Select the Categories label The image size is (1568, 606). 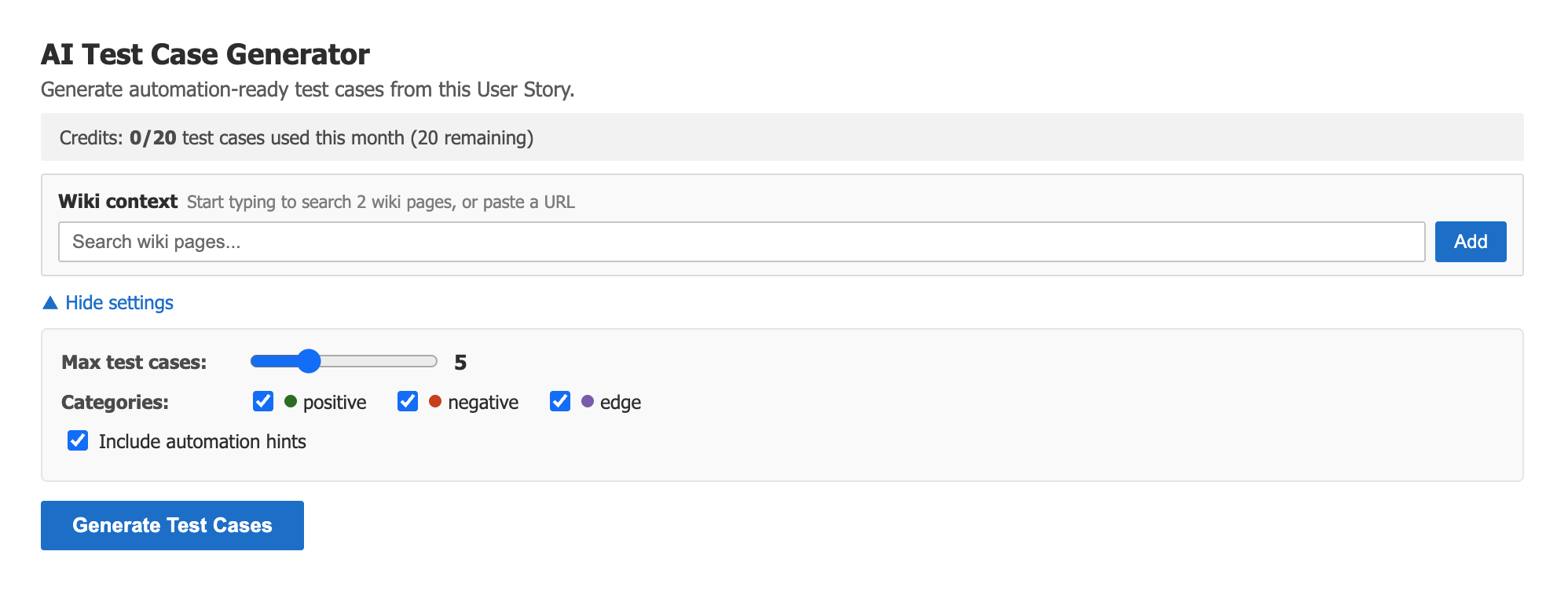click(115, 402)
